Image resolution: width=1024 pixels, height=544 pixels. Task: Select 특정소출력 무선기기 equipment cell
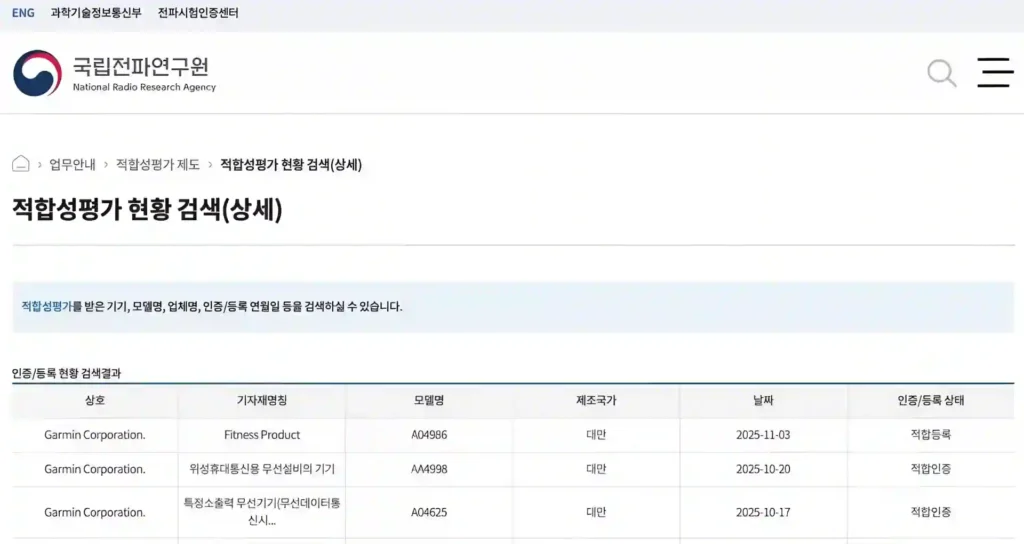pyautogui.click(x=262, y=512)
